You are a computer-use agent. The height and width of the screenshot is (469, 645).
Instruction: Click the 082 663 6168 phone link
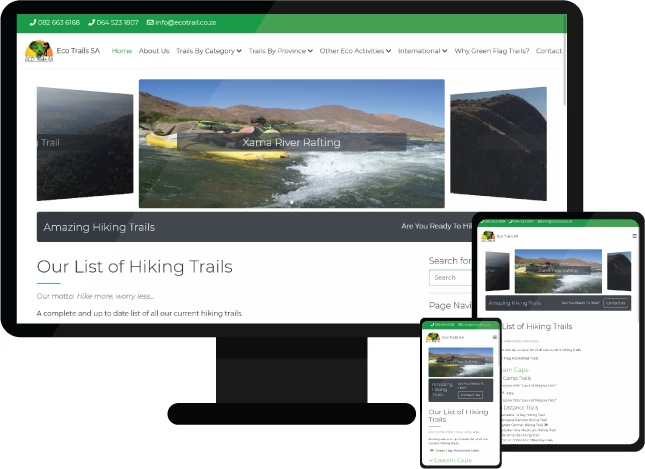tap(59, 22)
